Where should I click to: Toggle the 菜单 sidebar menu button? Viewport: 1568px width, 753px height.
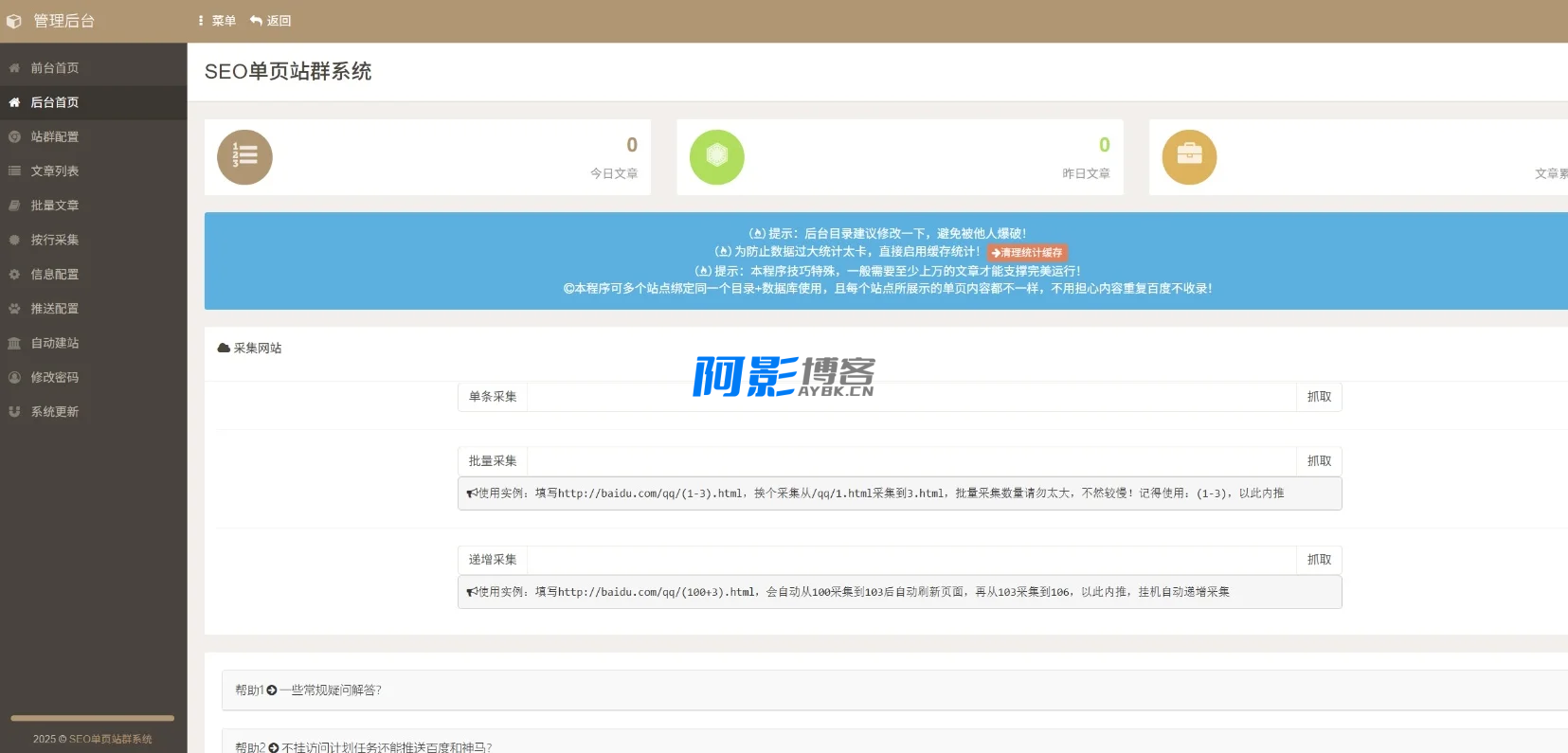click(x=217, y=21)
